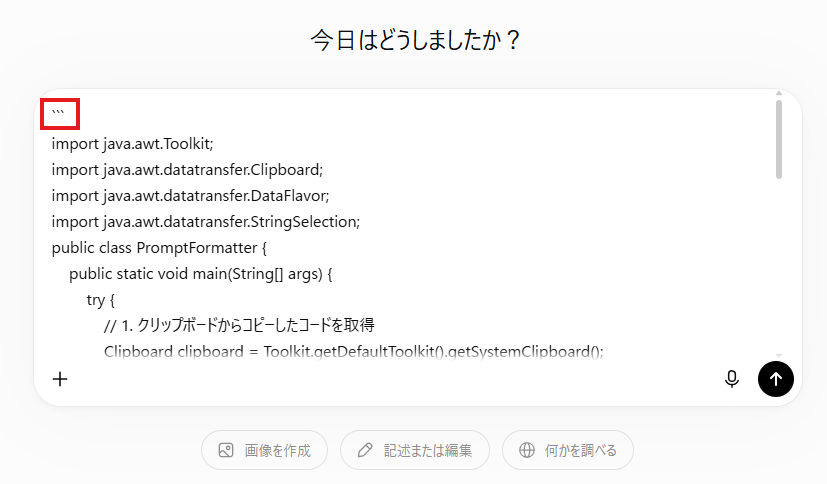Click the クリップボード comment line
827x484 pixels.
(239, 325)
